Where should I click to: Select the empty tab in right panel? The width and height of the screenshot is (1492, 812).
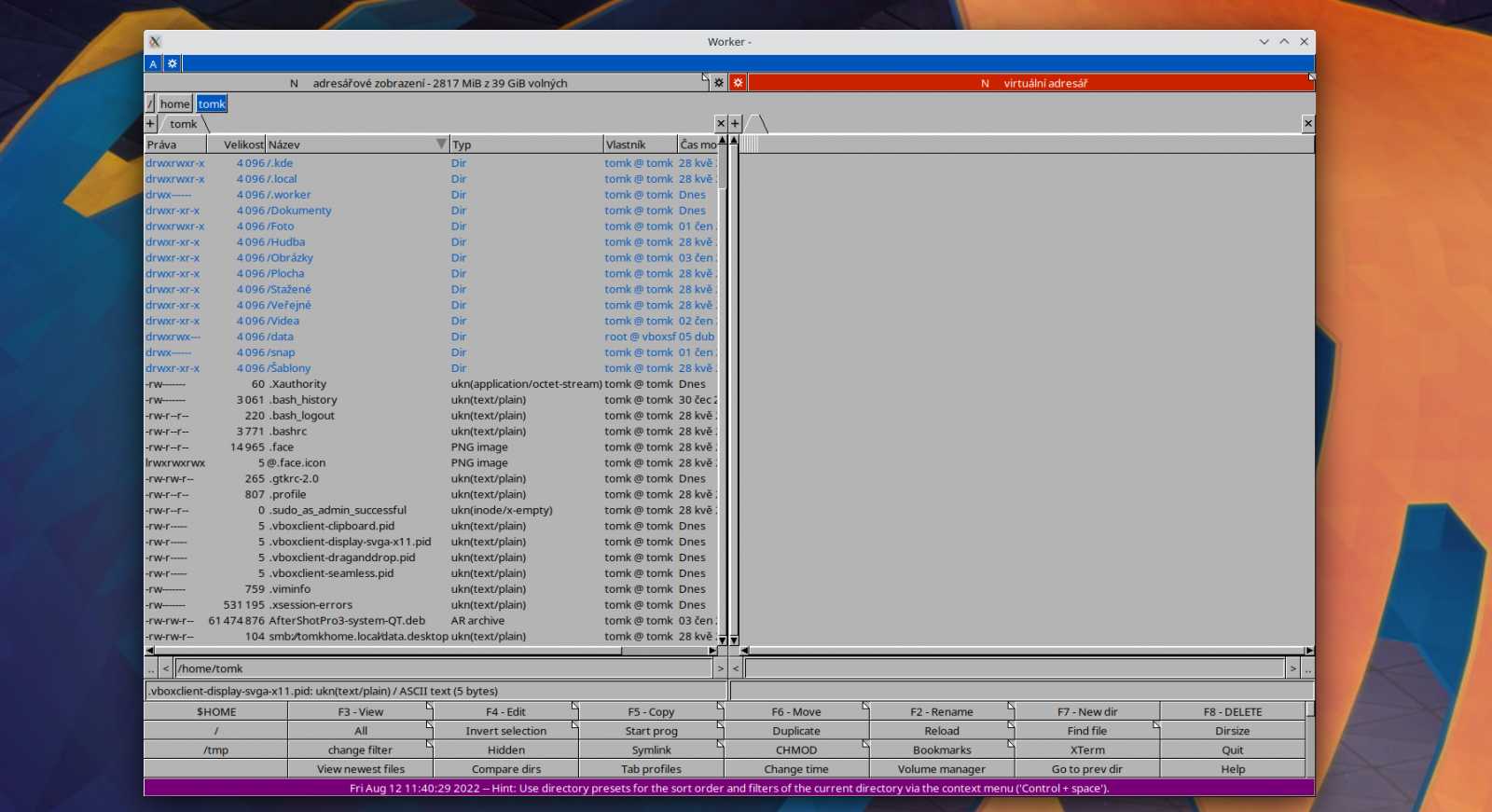point(756,124)
